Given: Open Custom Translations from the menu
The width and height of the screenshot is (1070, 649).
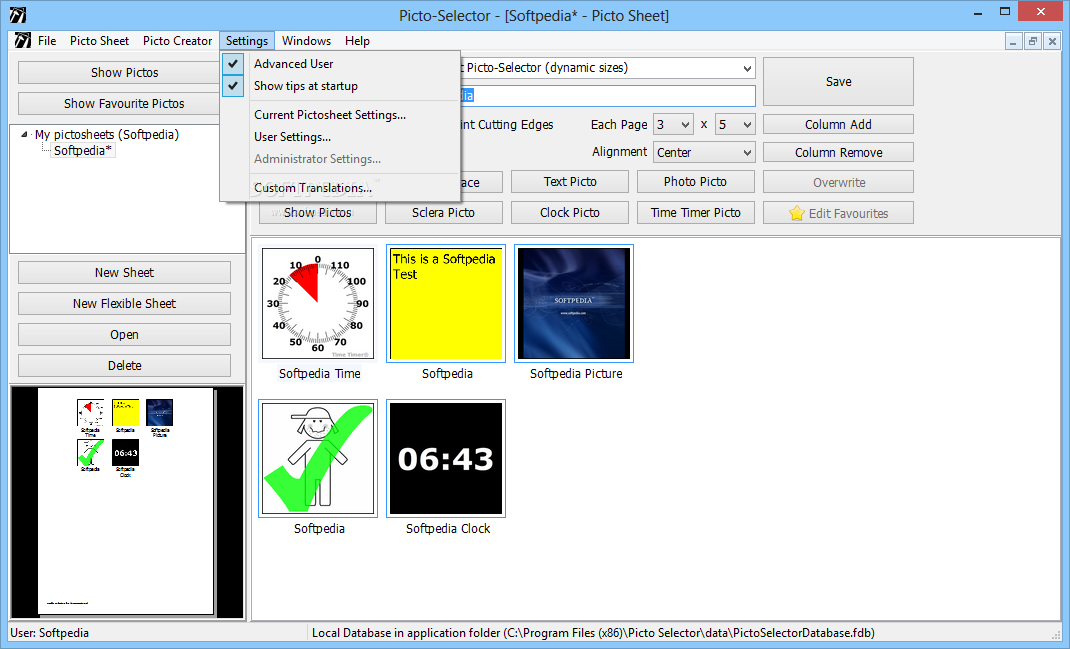Looking at the screenshot, I should pos(341,188).
